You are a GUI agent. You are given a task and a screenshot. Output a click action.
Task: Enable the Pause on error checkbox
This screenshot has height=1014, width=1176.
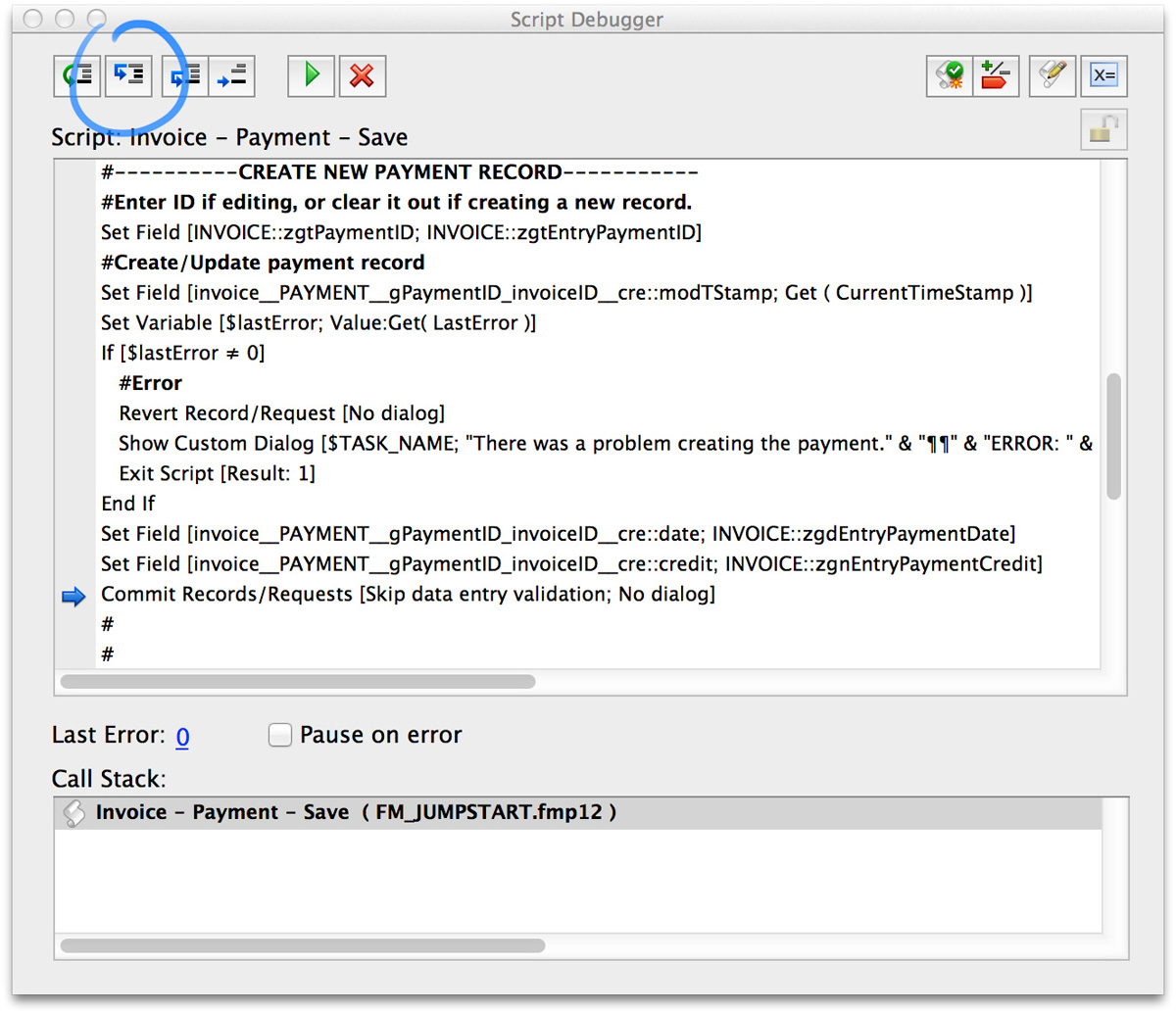point(280,735)
